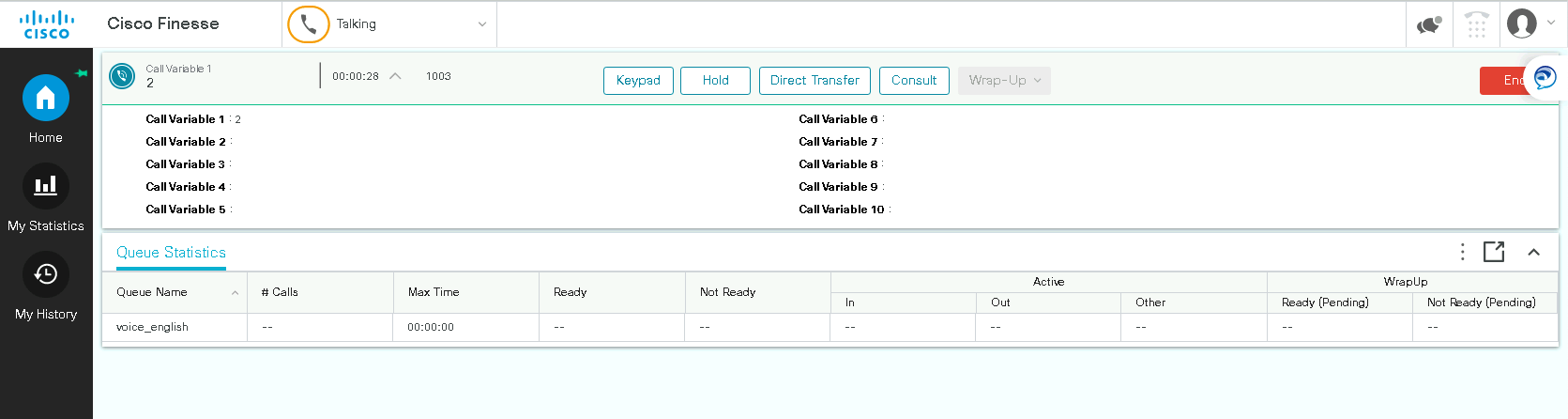Open My History from the sidebar
The width and height of the screenshot is (1568, 419).
point(45,274)
